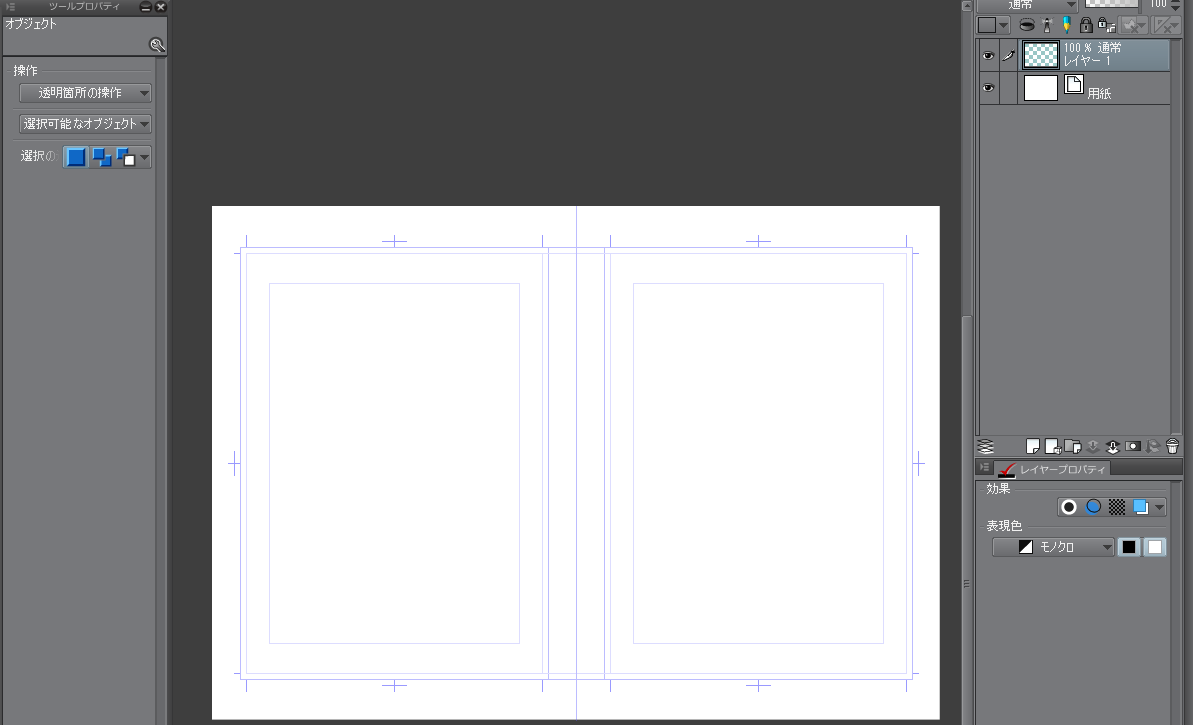Select the レイヤー 1 thumbnail
The height and width of the screenshot is (725, 1193).
pos(1040,55)
